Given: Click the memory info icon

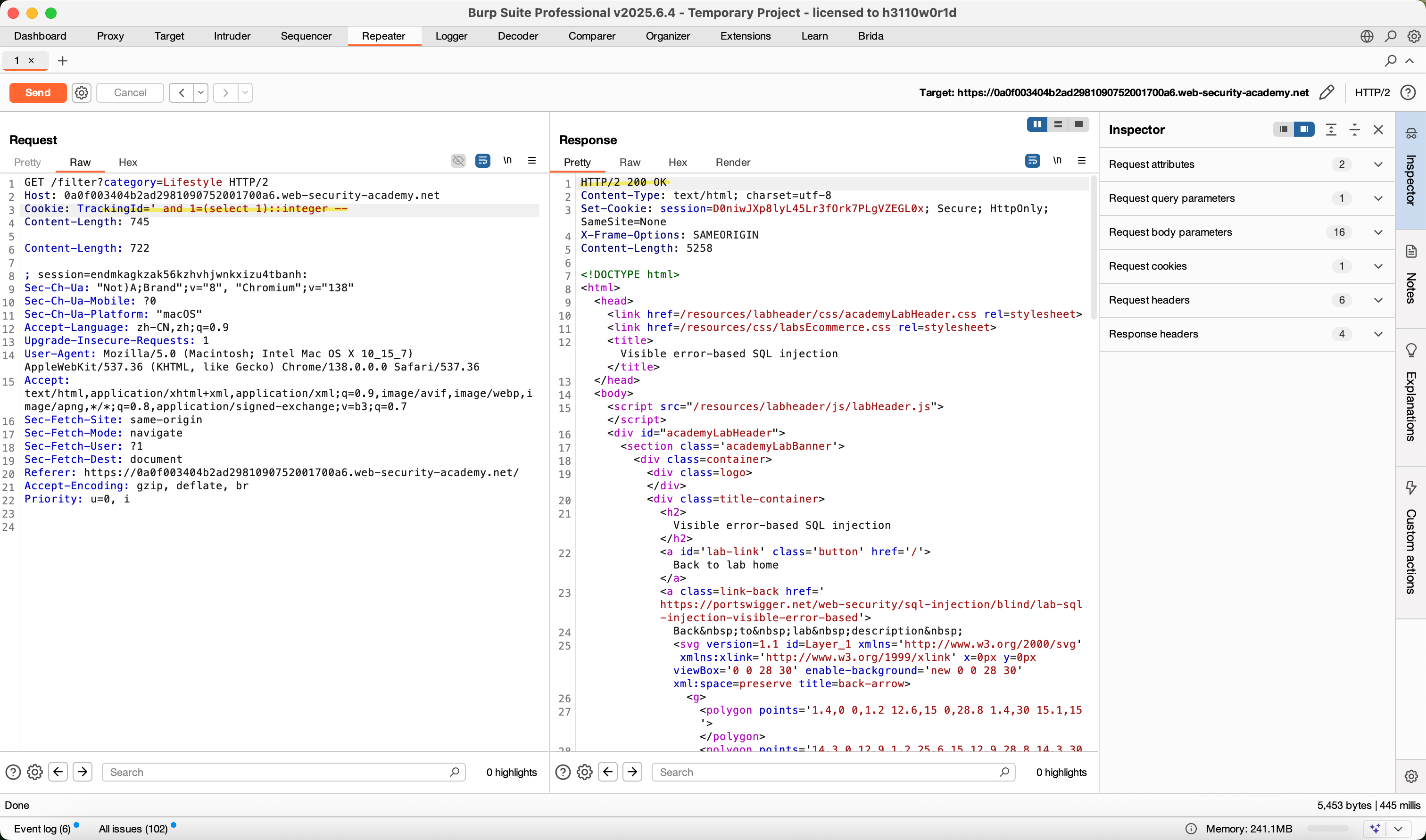Looking at the screenshot, I should click(1191, 829).
